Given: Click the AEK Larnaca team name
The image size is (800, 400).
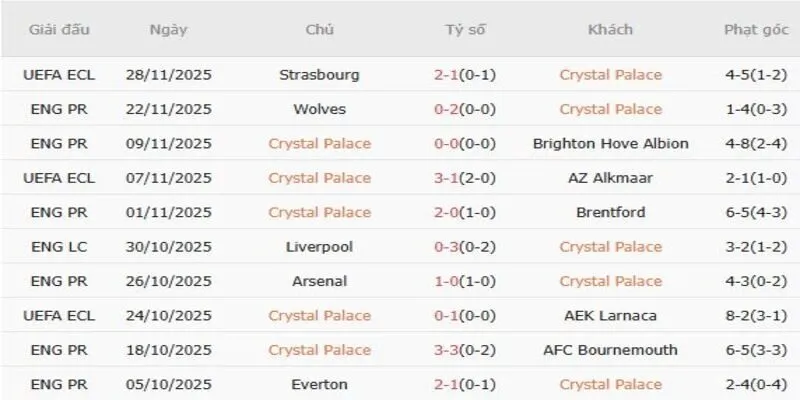Looking at the screenshot, I should point(610,316).
